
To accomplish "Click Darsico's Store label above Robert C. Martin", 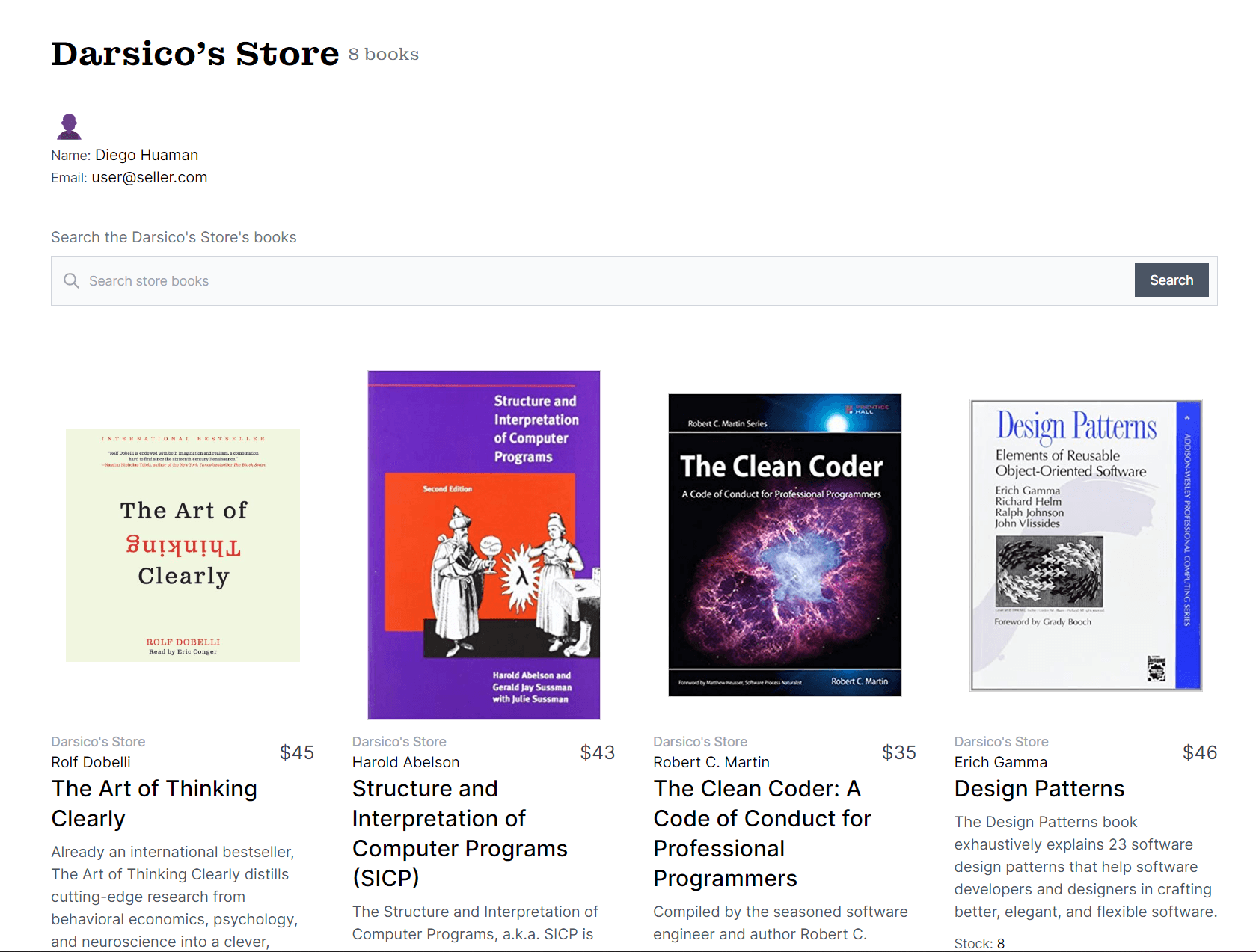I will (x=700, y=742).
